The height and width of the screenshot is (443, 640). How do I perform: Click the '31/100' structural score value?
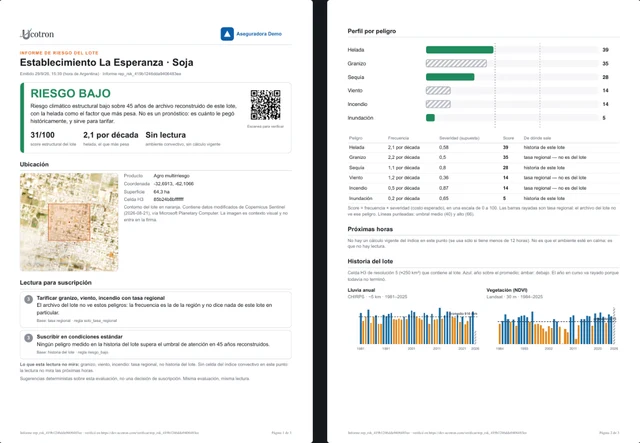point(42,135)
